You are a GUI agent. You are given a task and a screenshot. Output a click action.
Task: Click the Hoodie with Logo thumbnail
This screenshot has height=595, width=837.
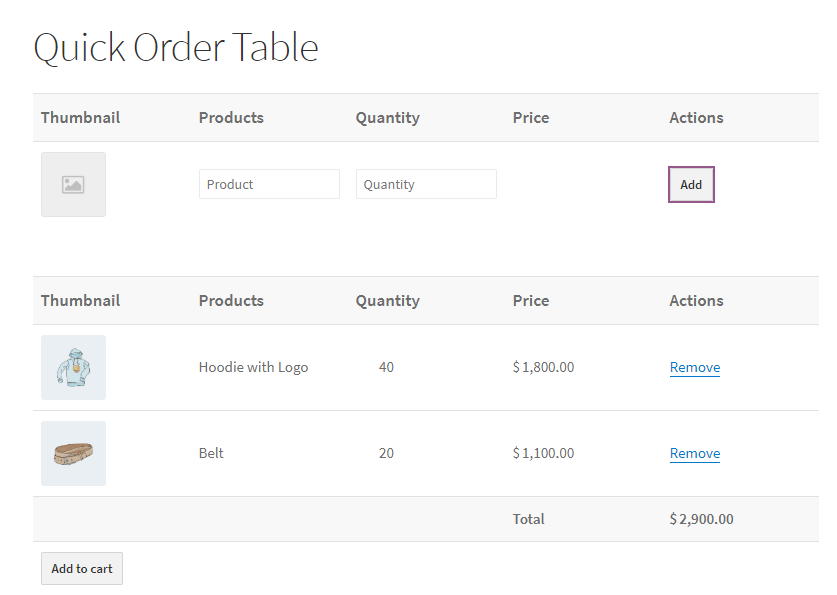(73, 368)
